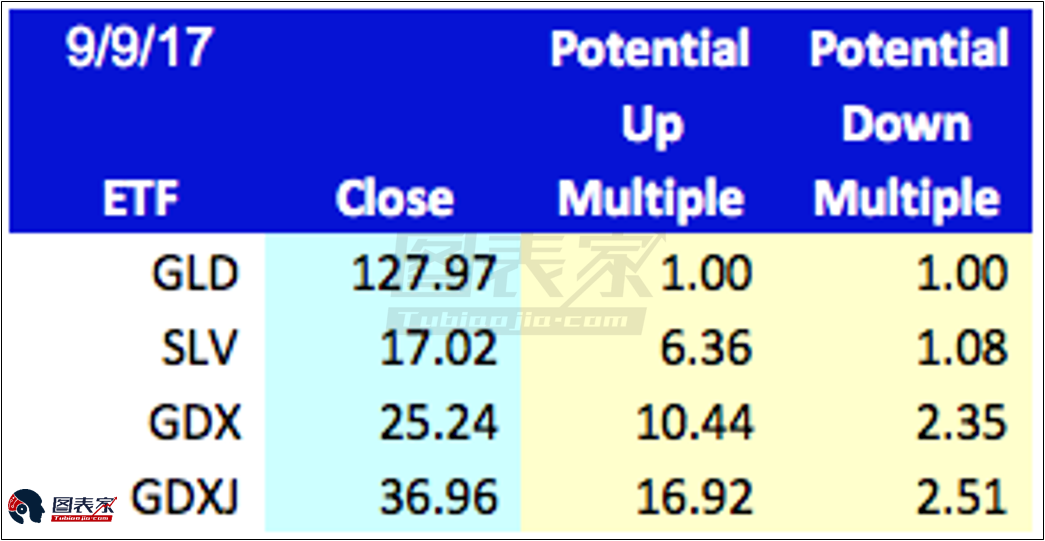This screenshot has width=1045, height=541.
Task: Click SLV close value 17.02
Action: [439, 348]
